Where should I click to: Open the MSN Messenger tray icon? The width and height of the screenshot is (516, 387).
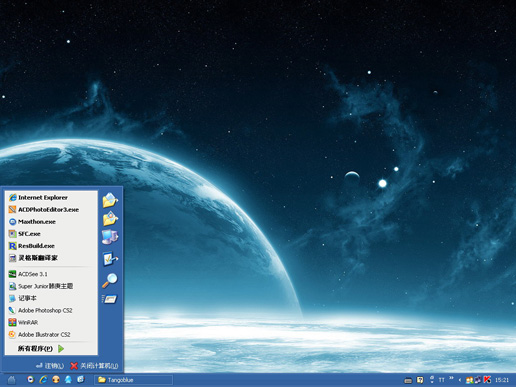coord(470,380)
